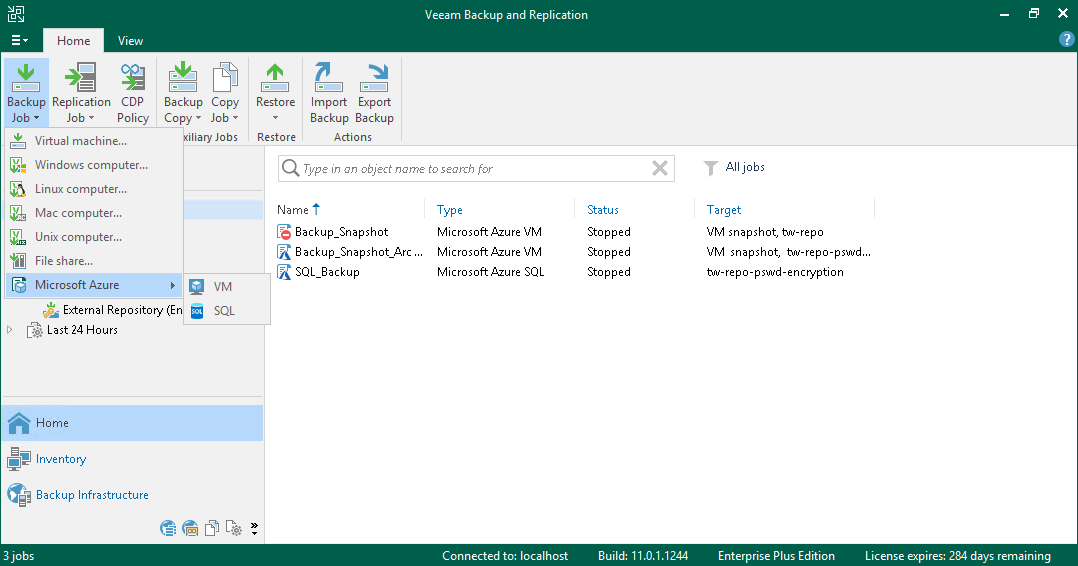Click the Files mini navigation icon
The height and width of the screenshot is (566, 1078).
click(212, 528)
